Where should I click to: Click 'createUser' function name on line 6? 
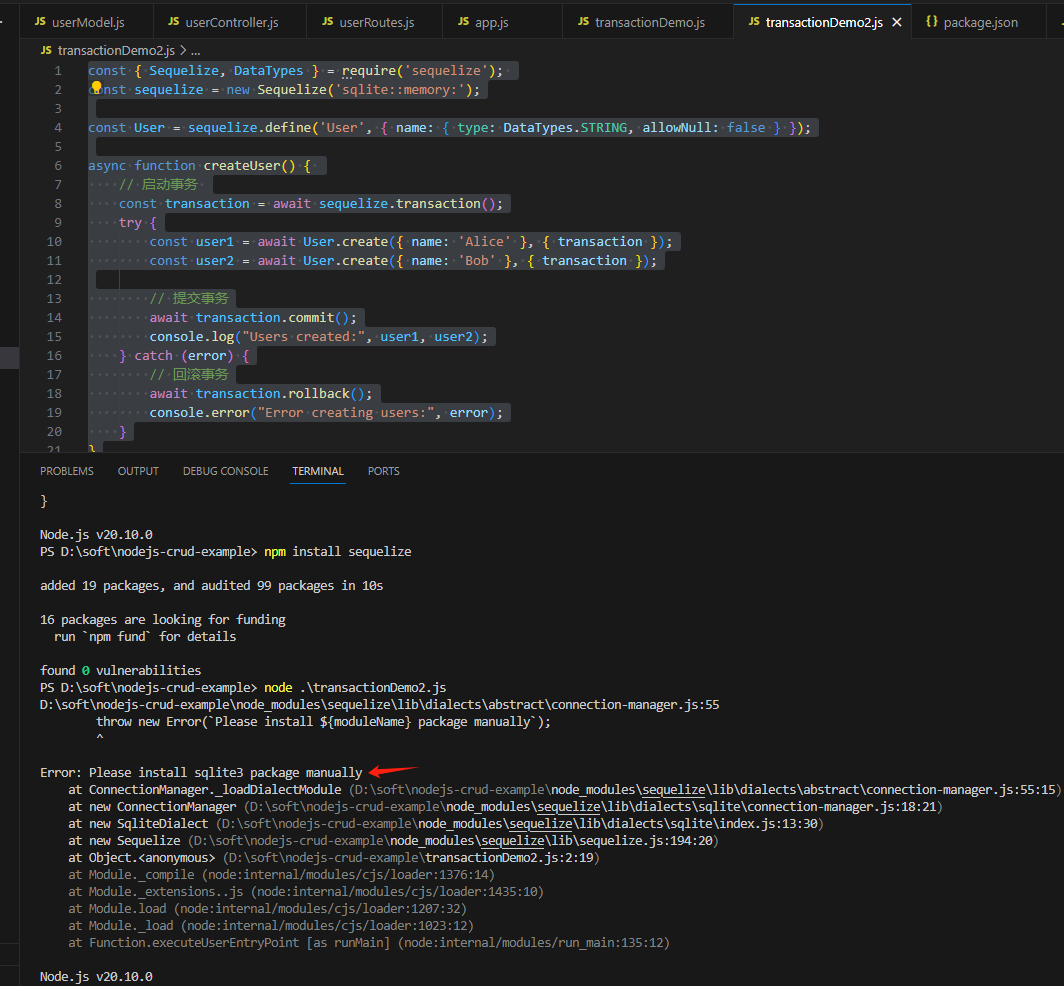coord(242,166)
